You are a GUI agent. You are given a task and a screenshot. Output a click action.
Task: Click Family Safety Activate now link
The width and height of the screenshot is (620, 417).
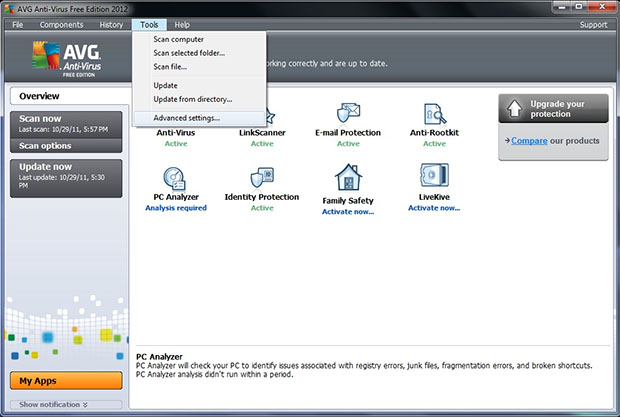click(348, 212)
